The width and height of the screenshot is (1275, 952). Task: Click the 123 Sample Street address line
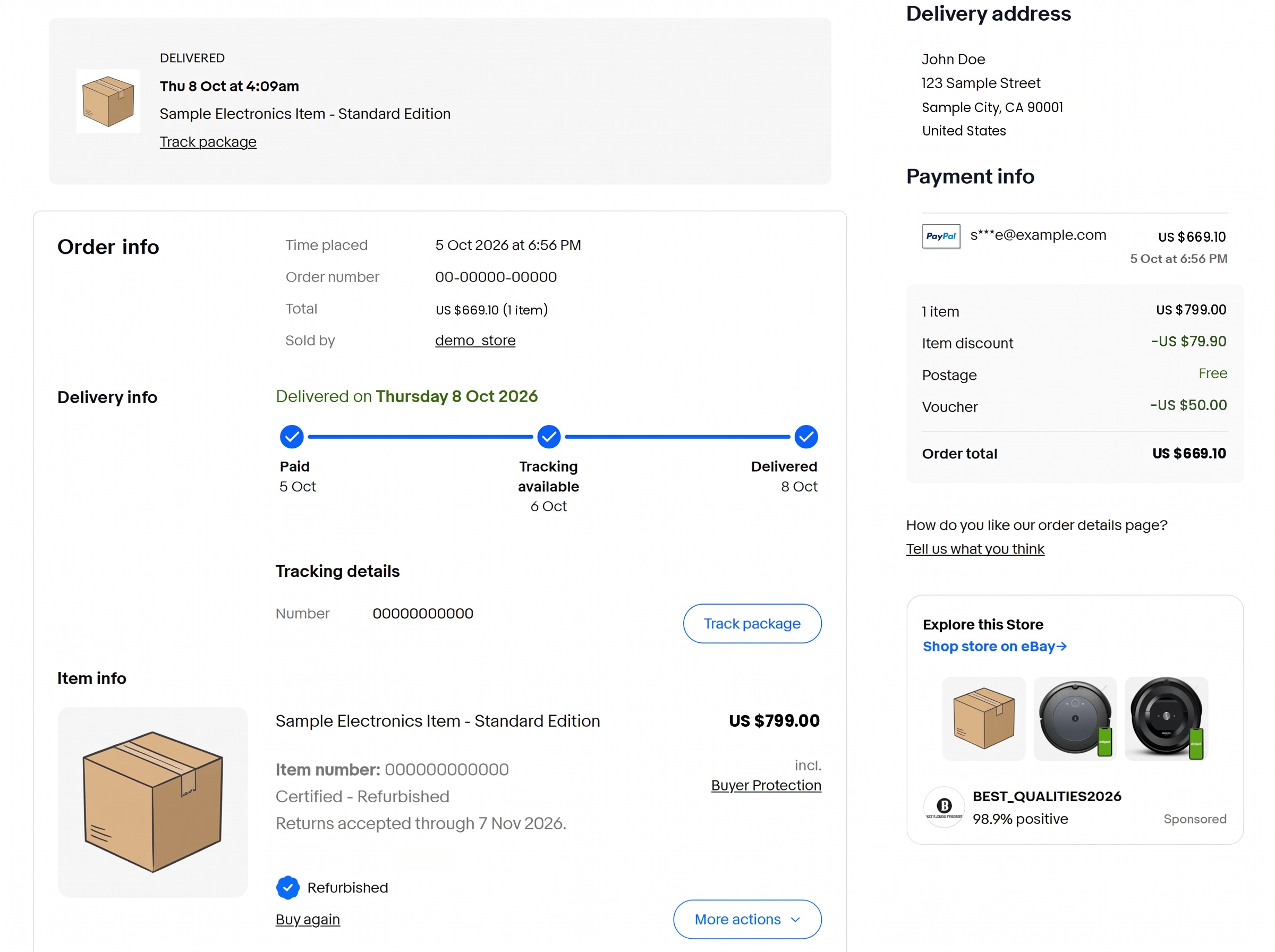[980, 83]
